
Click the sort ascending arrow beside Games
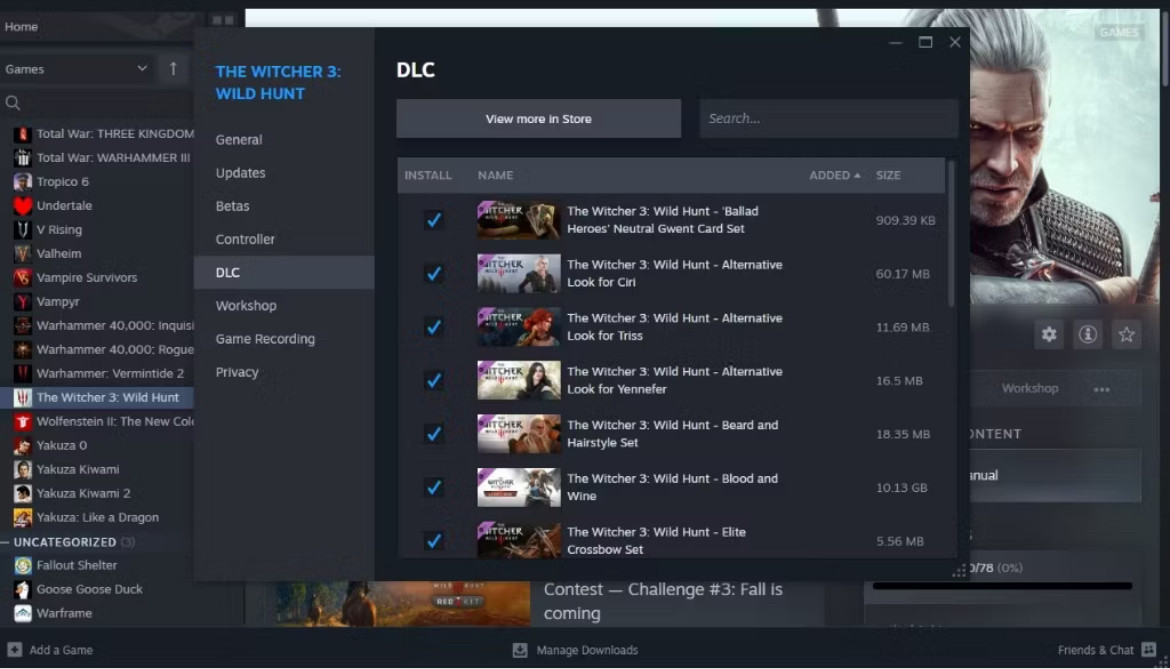point(173,69)
